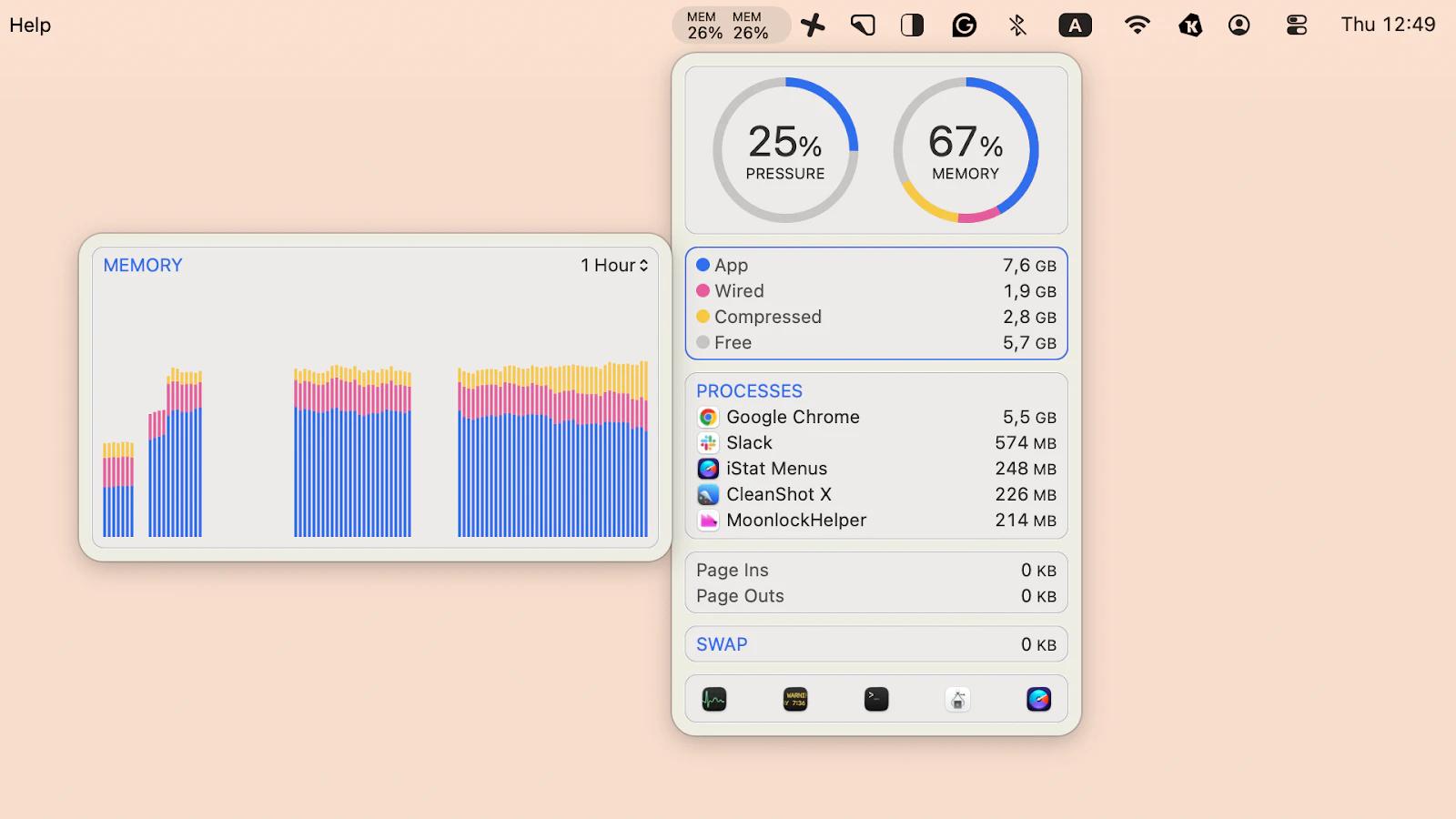Click the Bluetooth icon in the menu bar
Screen dimensions: 1456x819
coord(1017,25)
